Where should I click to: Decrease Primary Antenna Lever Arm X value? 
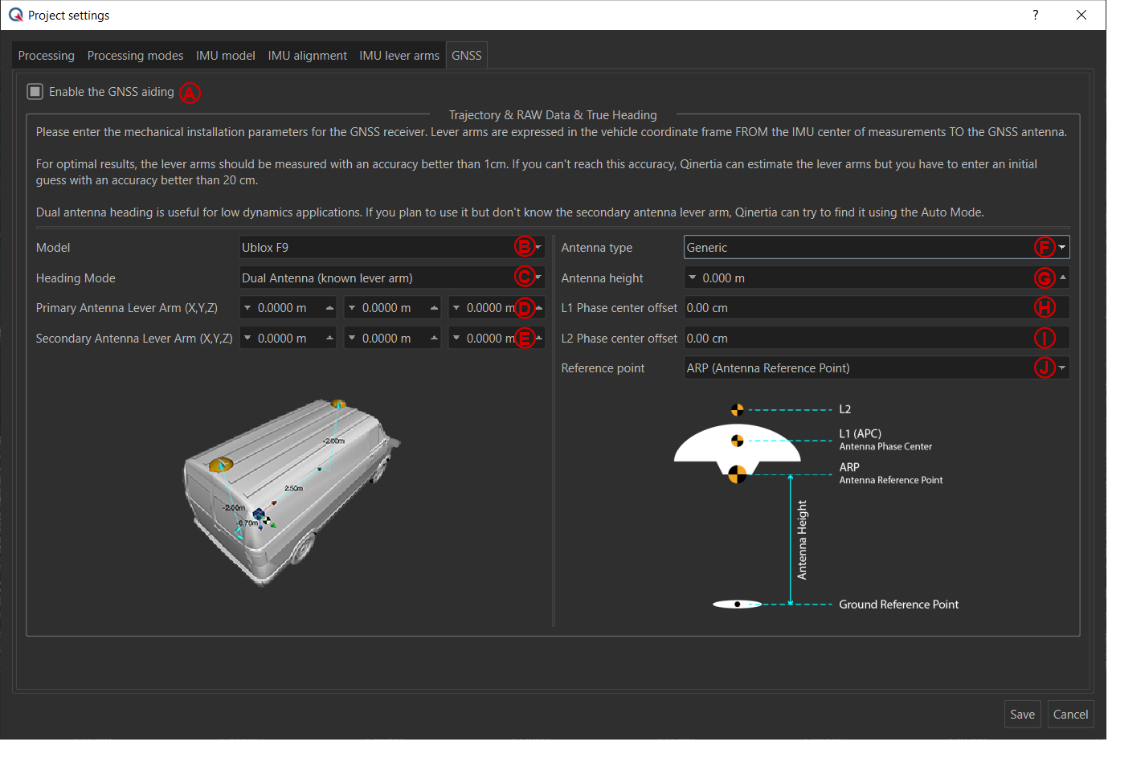(x=247, y=308)
